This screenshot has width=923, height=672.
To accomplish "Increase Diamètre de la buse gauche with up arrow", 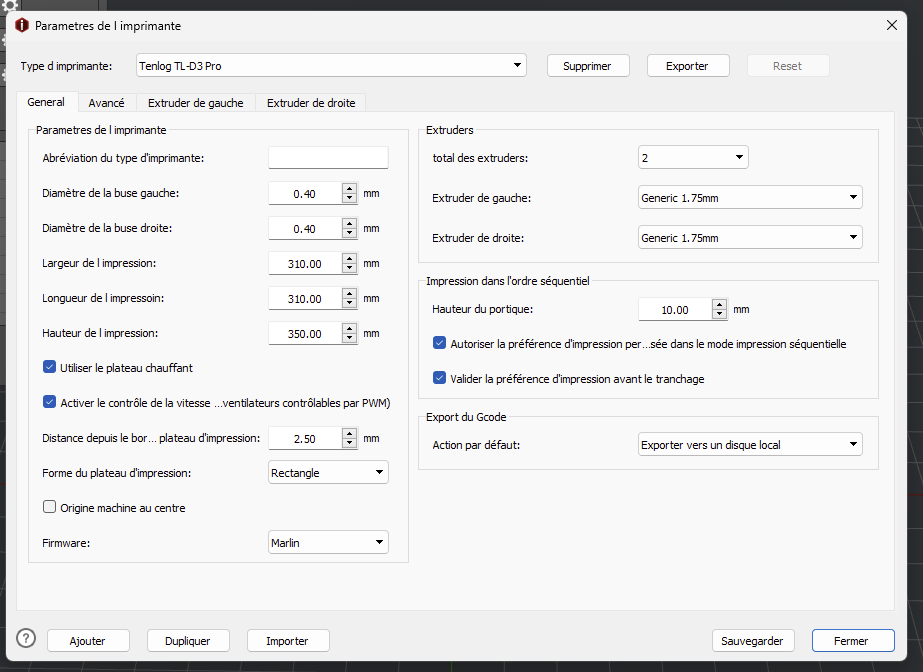I will tap(350, 188).
